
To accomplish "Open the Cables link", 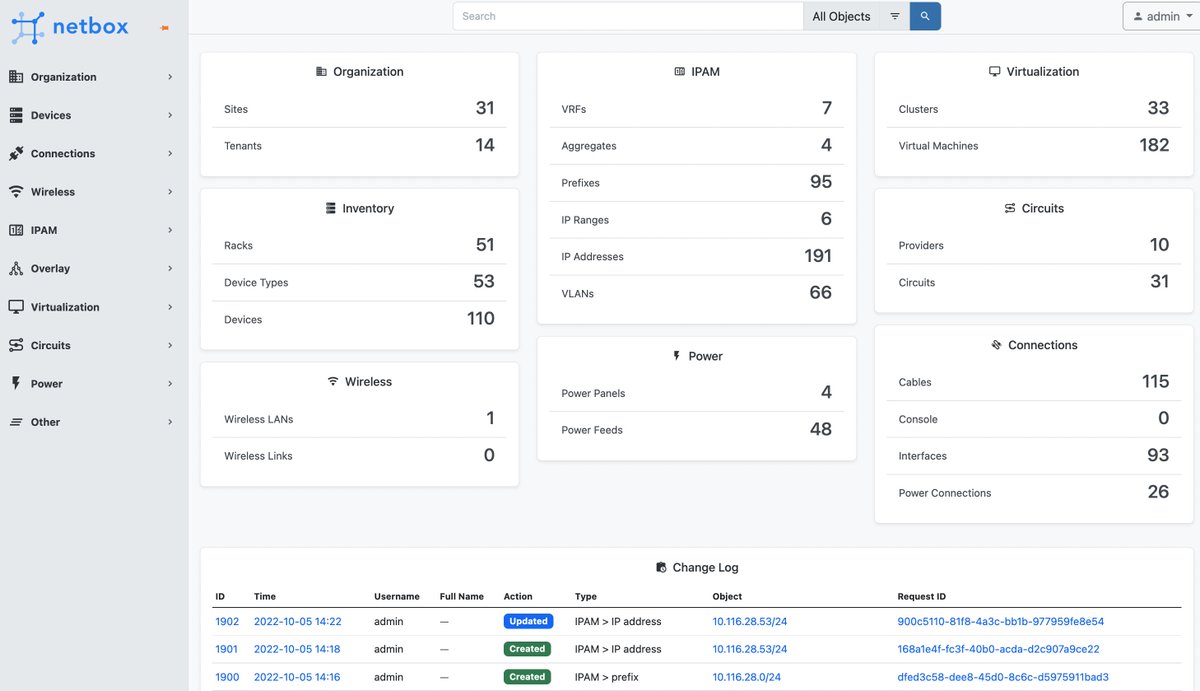I will tap(915, 382).
